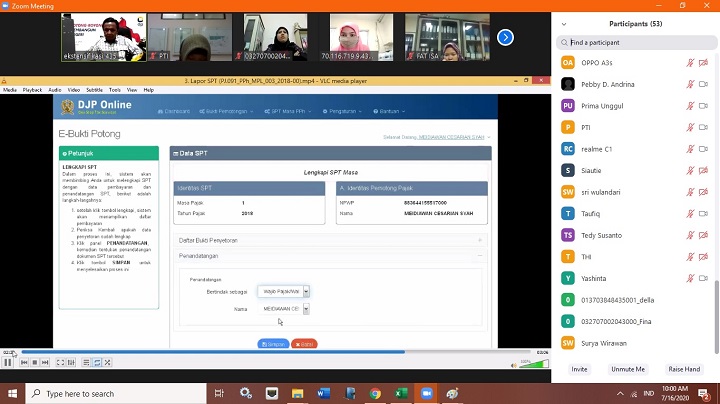Click the VLC play/pause button
This screenshot has height=404, width=720.
tap(8, 363)
